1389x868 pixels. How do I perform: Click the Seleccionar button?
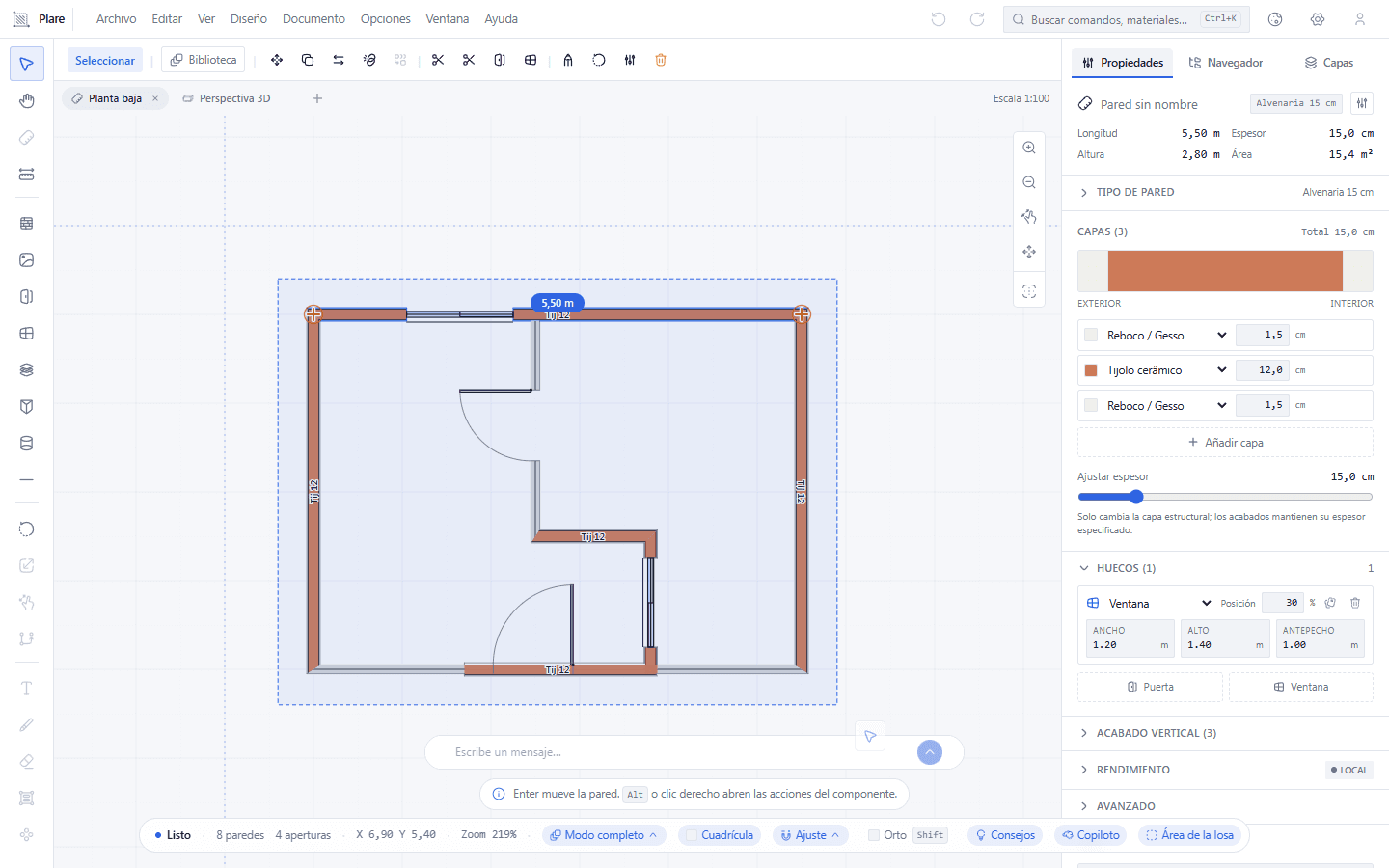point(105,60)
